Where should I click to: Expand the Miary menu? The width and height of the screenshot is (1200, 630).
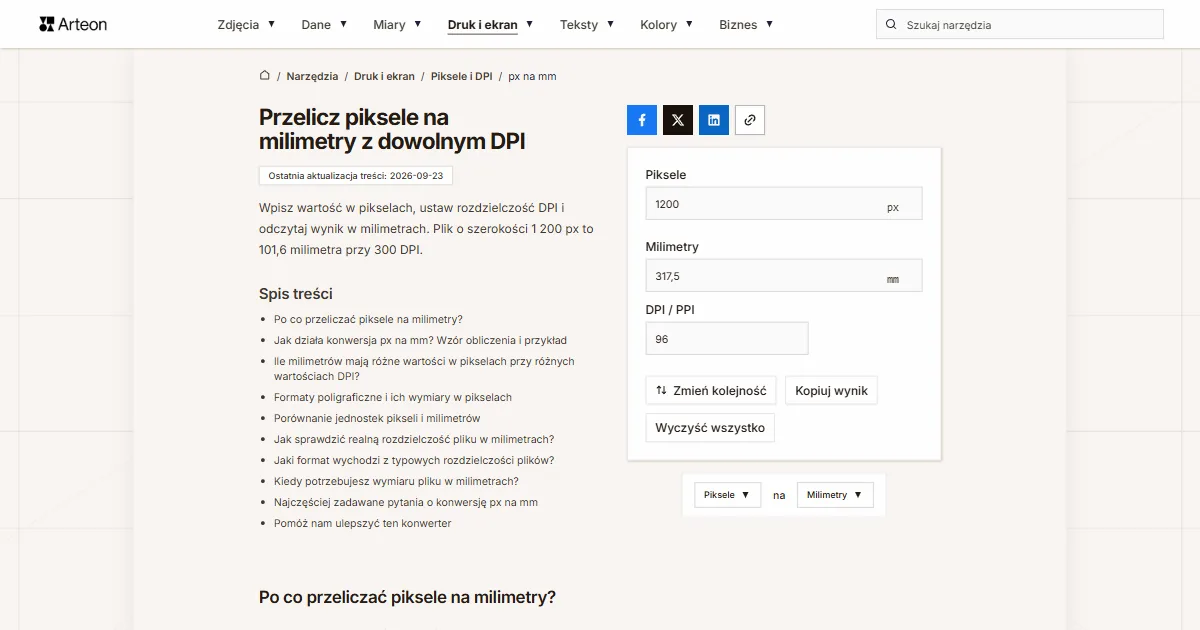(x=397, y=25)
